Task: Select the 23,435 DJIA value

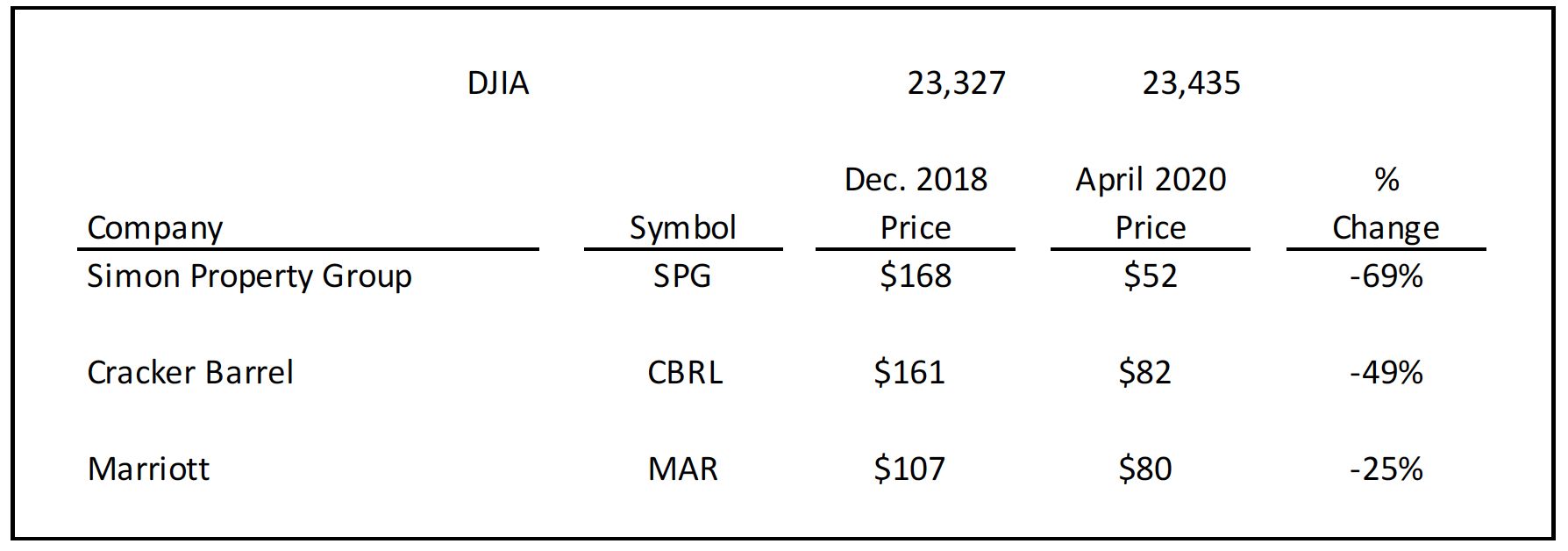Action: 1191,83
